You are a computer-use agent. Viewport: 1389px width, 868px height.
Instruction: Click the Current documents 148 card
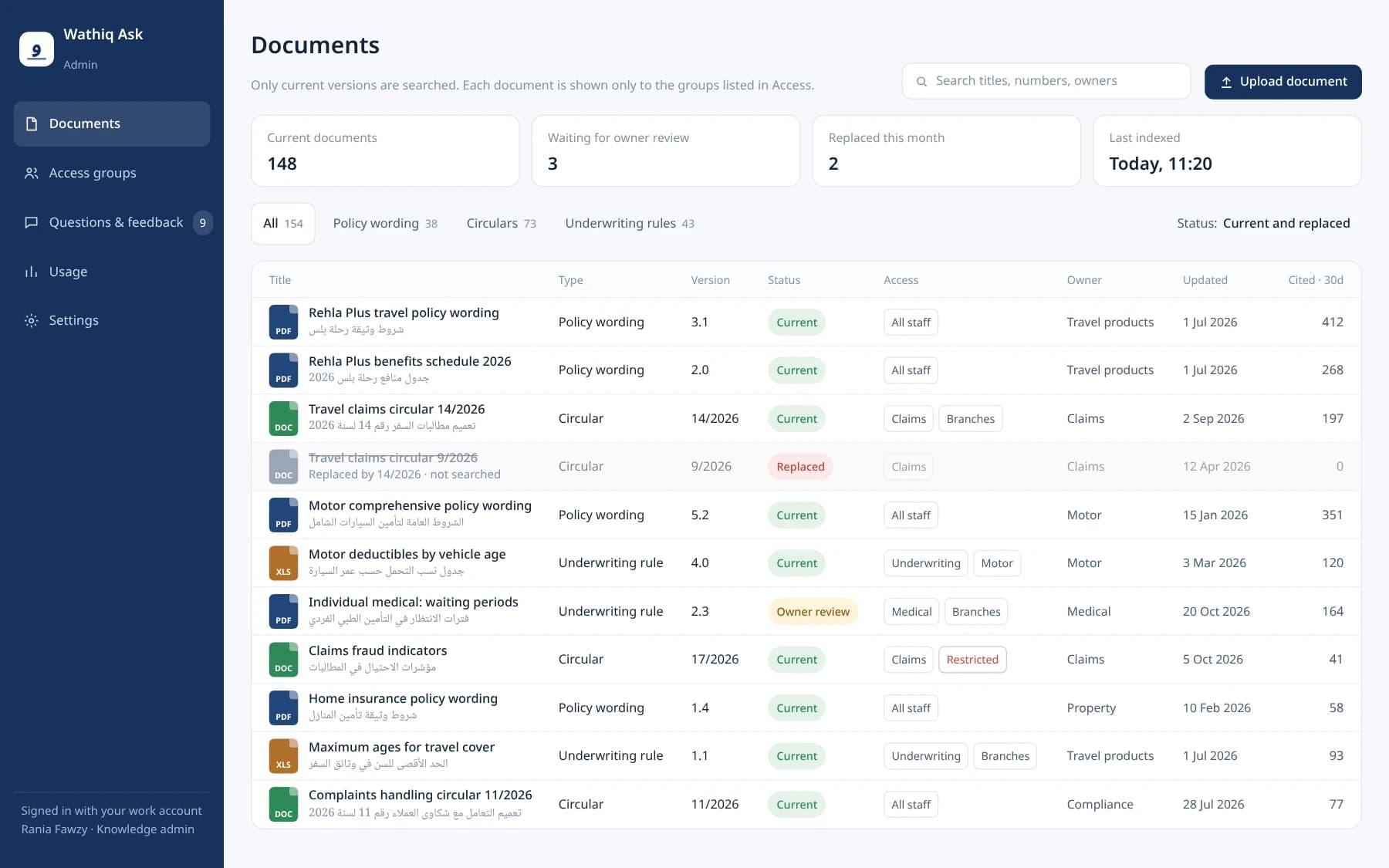[385, 151]
